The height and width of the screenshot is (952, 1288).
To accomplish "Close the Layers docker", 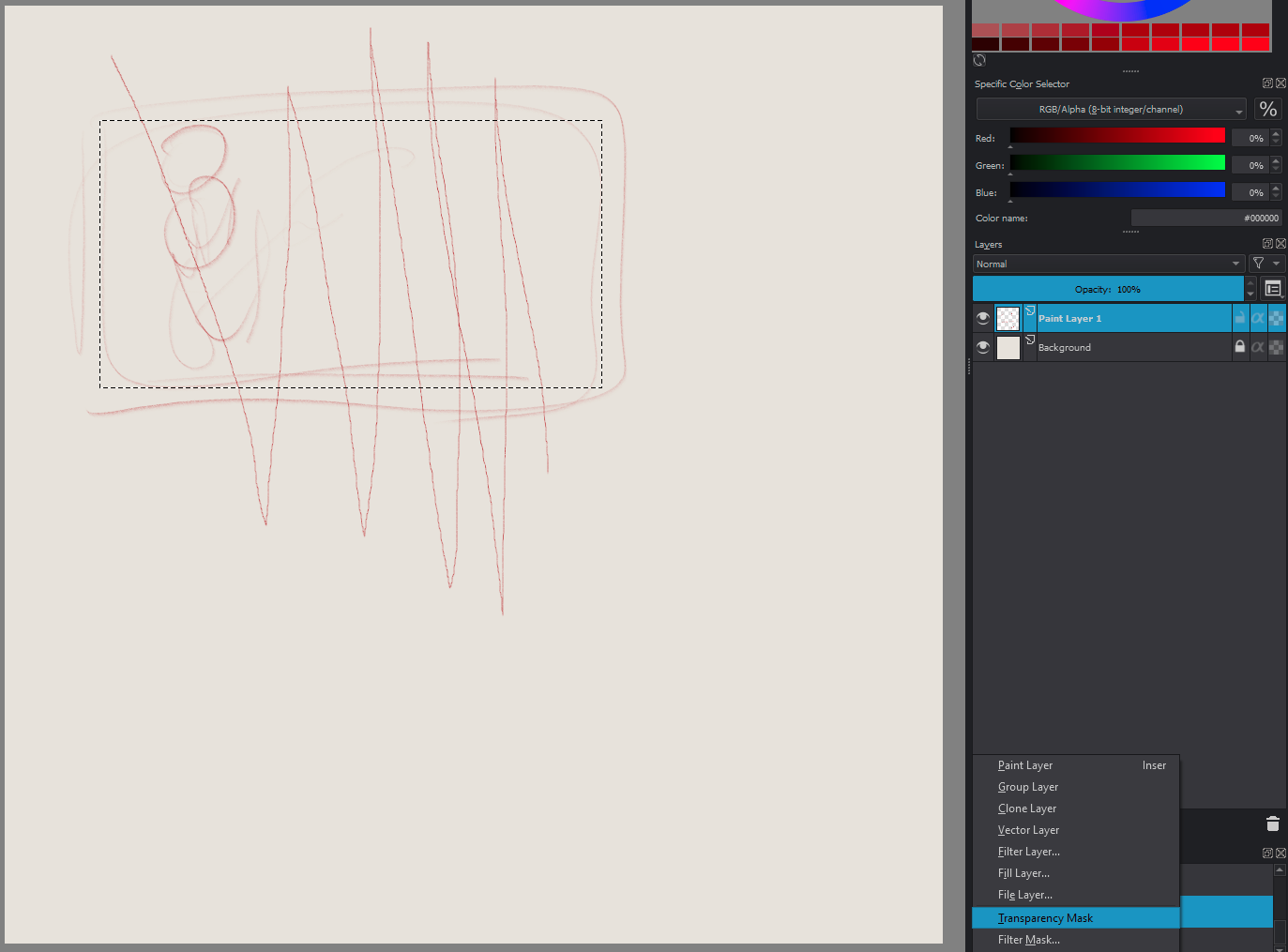I will [x=1280, y=244].
